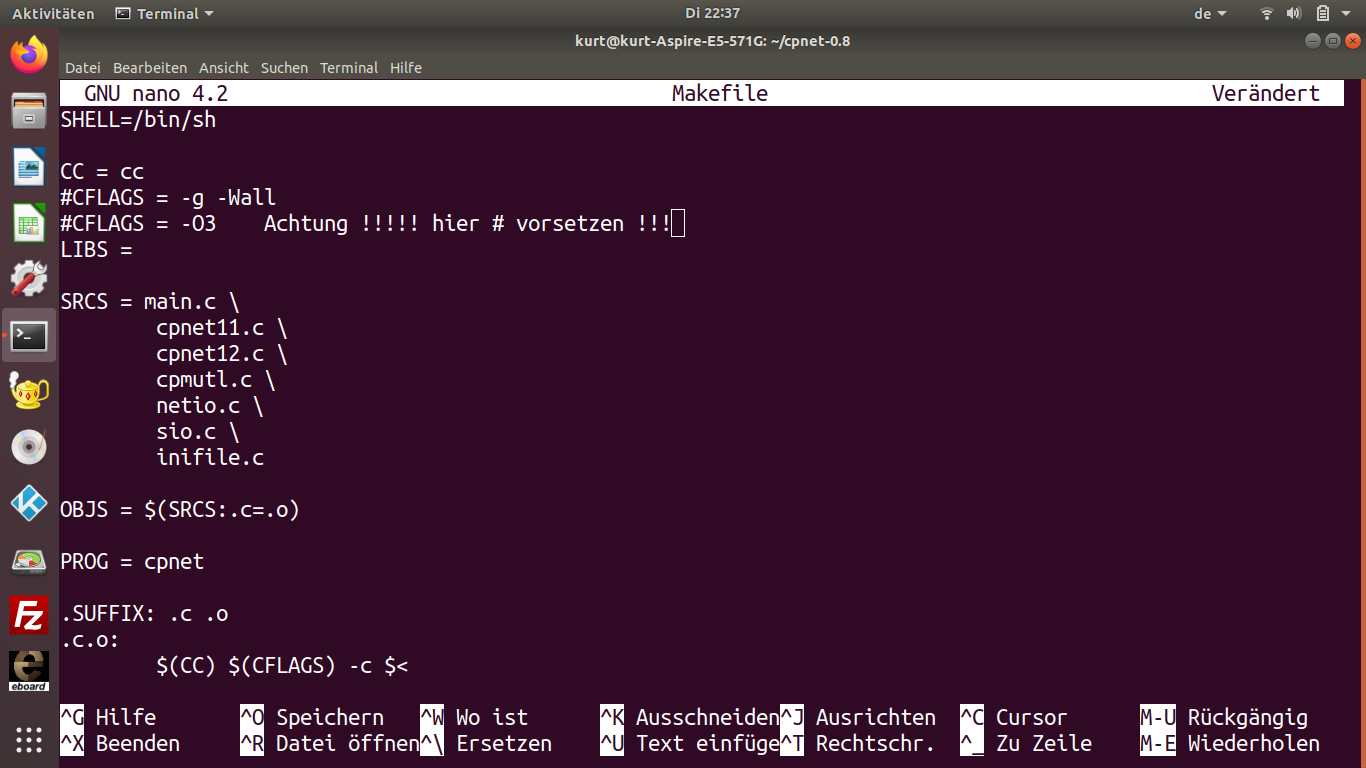Open the Hilfe menu in the terminal
The width and height of the screenshot is (1366, 768).
(x=406, y=68)
